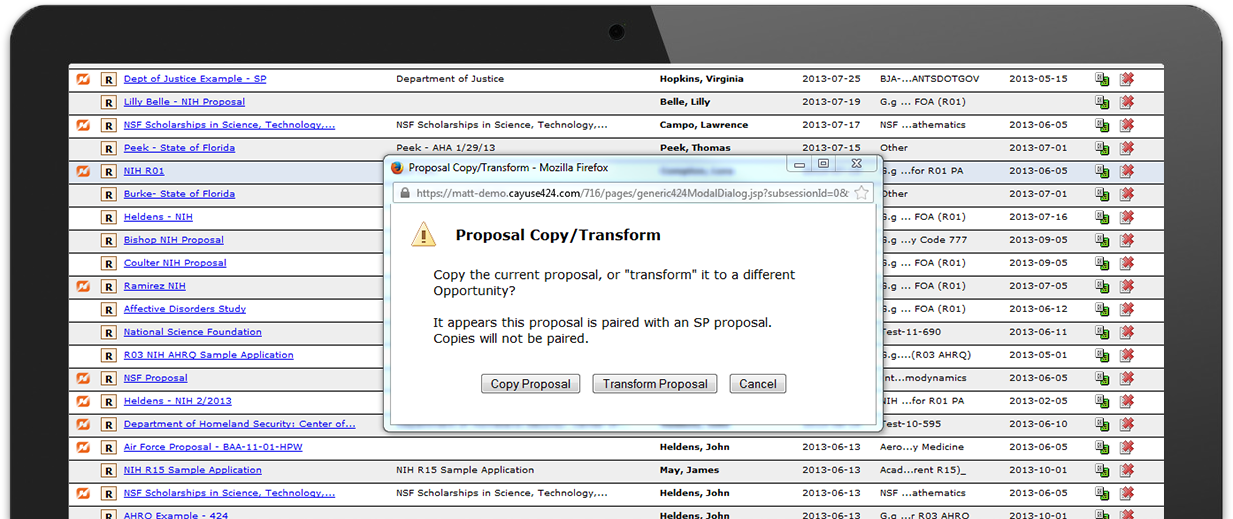Open the NIH R15 Sample Application link
The width and height of the screenshot is (1233, 519).
[193, 470]
